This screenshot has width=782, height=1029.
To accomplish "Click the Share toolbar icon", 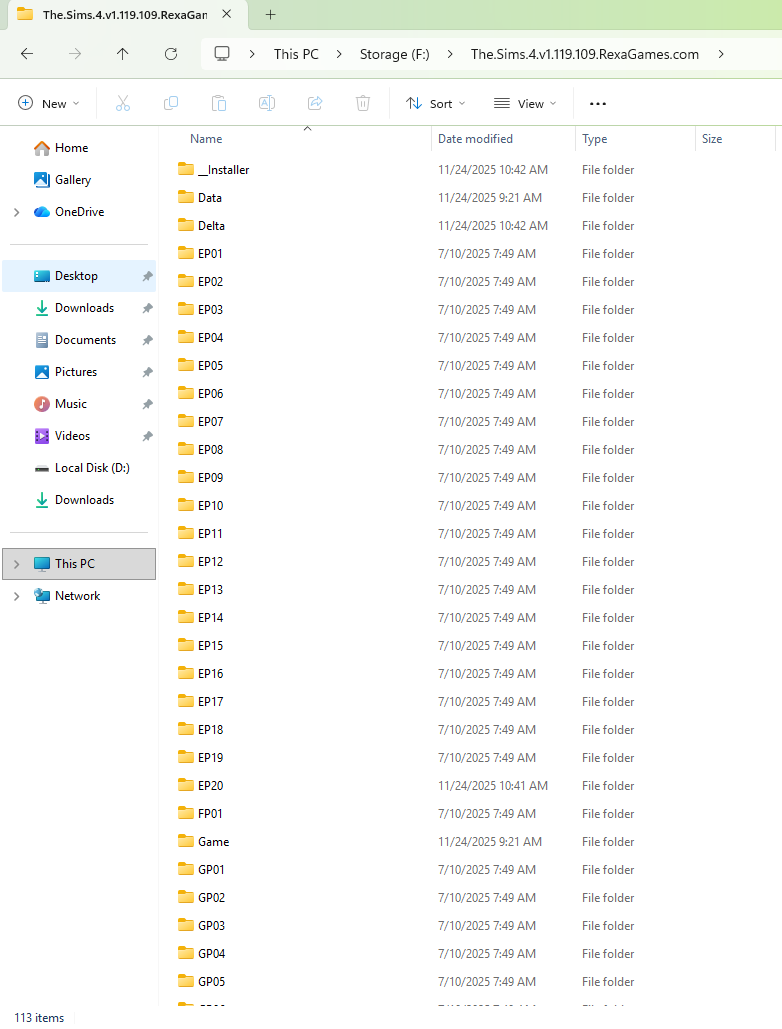I will point(315,103).
